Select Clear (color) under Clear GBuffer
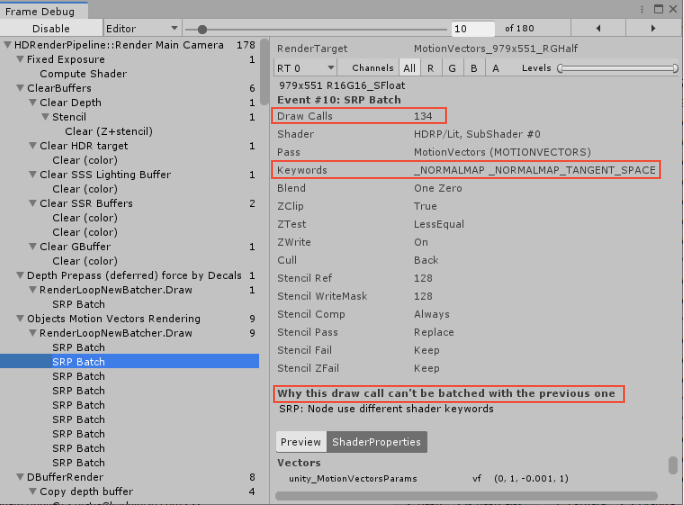Screen dimensions: 684x505 (x=85, y=261)
